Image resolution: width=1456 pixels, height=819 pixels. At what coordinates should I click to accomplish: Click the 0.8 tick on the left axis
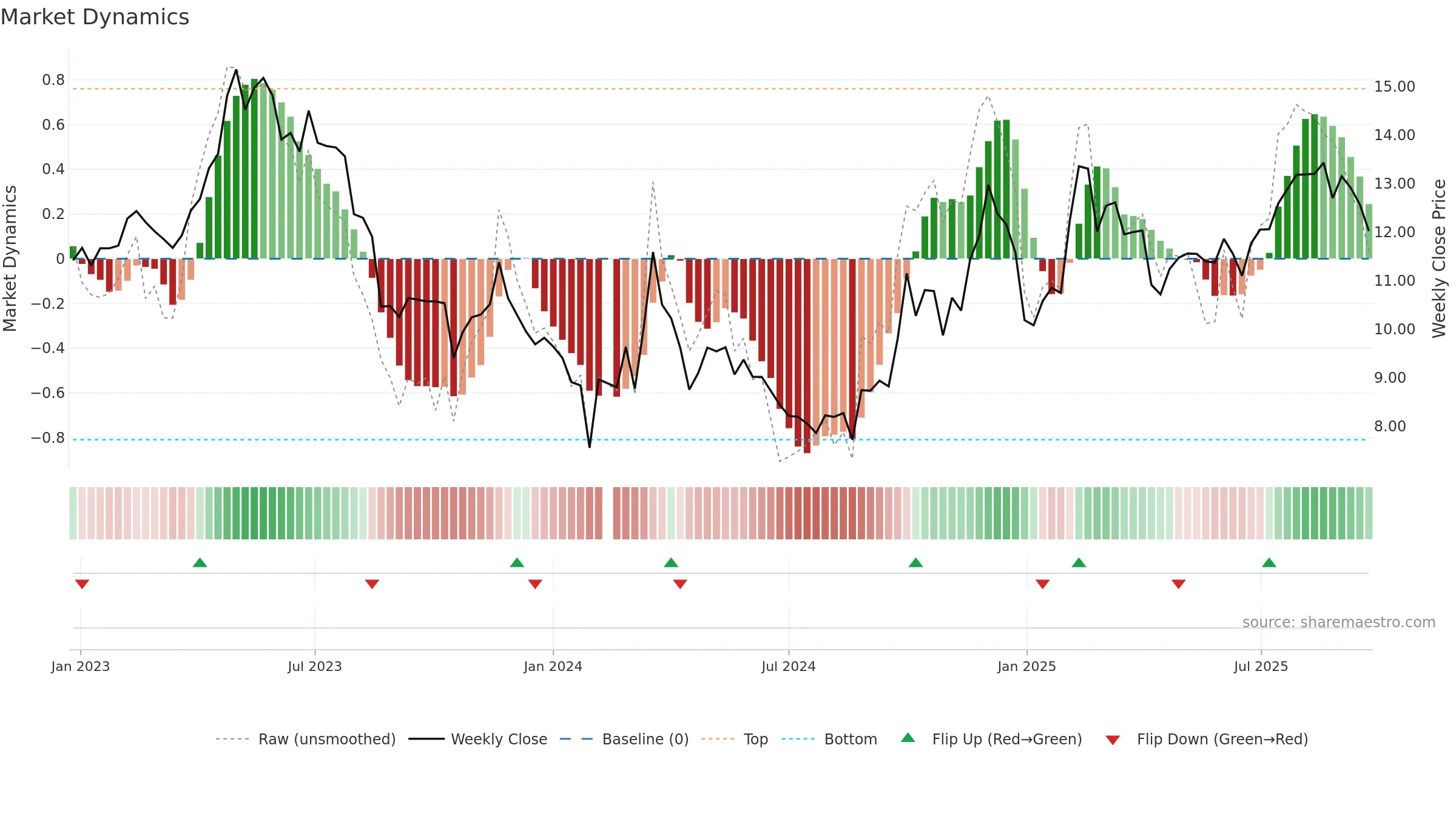[x=53, y=80]
